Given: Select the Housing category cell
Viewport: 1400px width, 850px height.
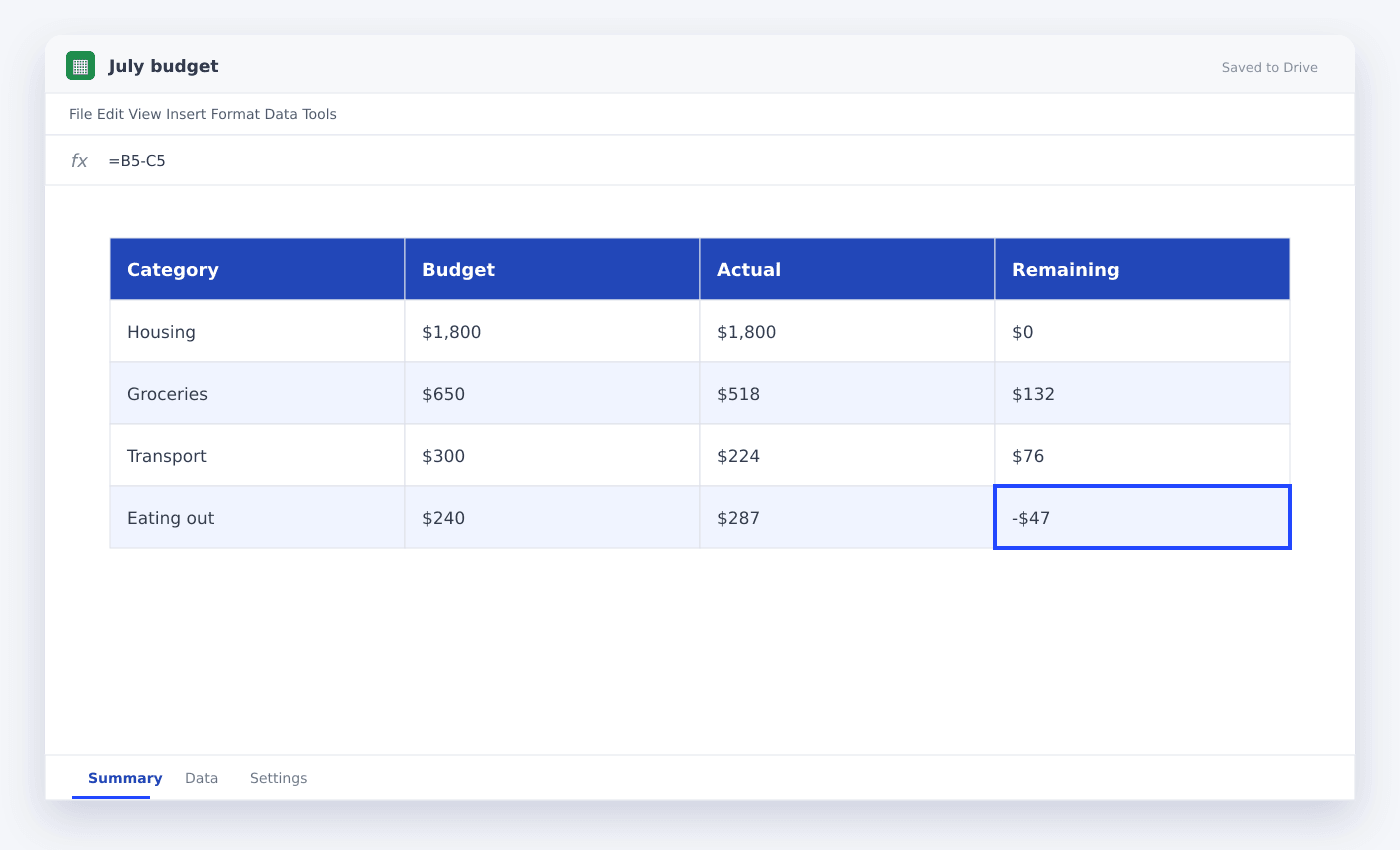Looking at the screenshot, I should 257,332.
